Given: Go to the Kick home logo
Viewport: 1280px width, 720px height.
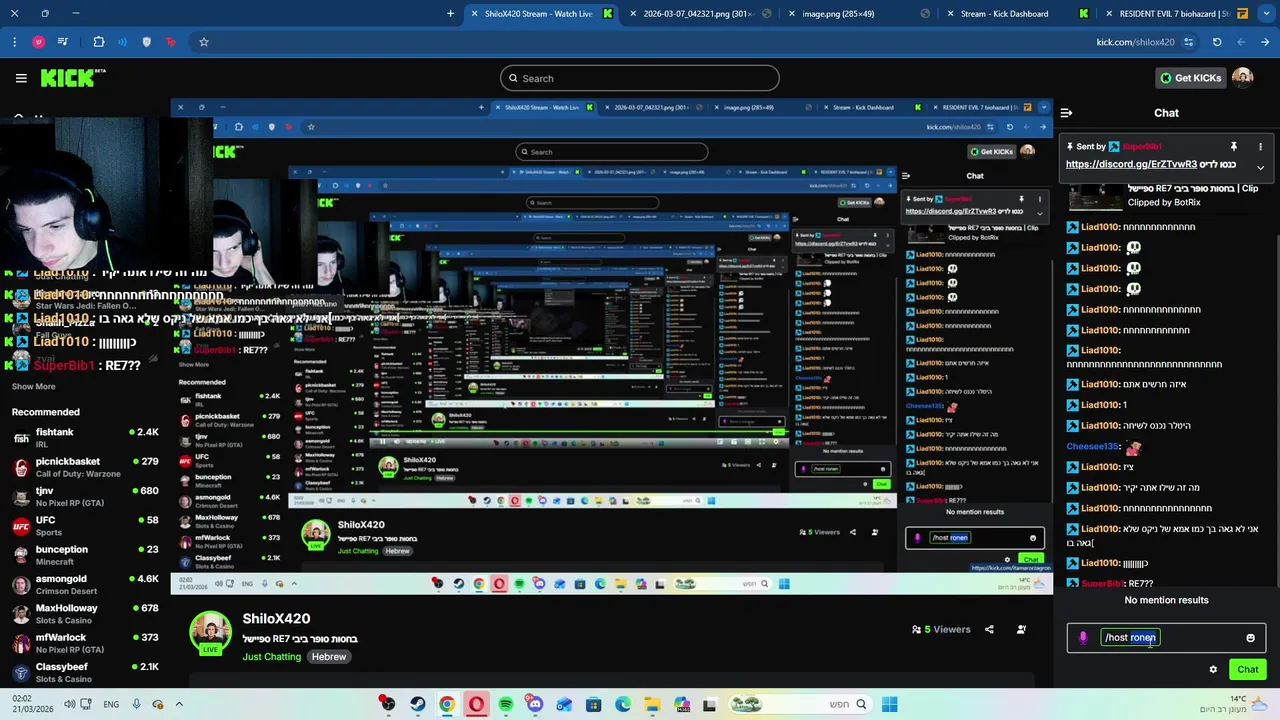Looking at the screenshot, I should (x=73, y=78).
